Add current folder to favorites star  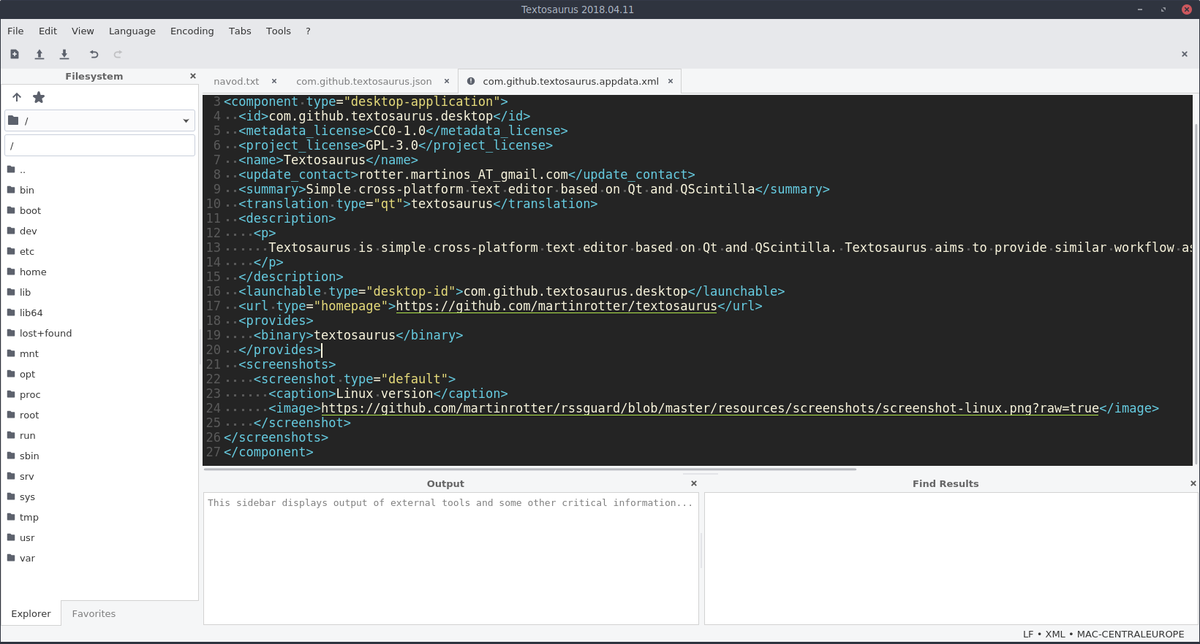point(39,97)
